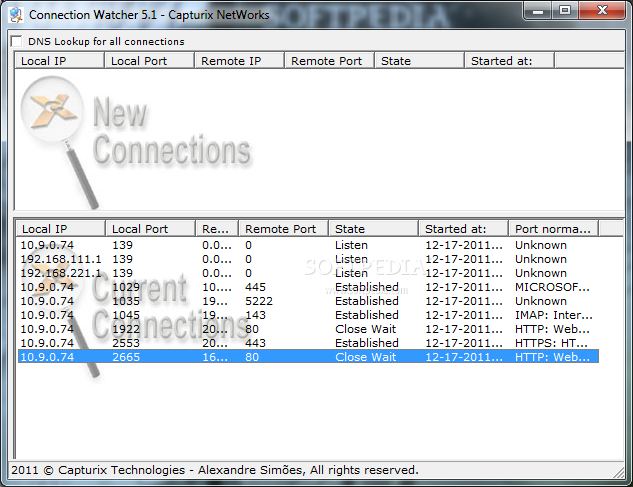Select row with local port 2553
The image size is (633, 487).
308,343
